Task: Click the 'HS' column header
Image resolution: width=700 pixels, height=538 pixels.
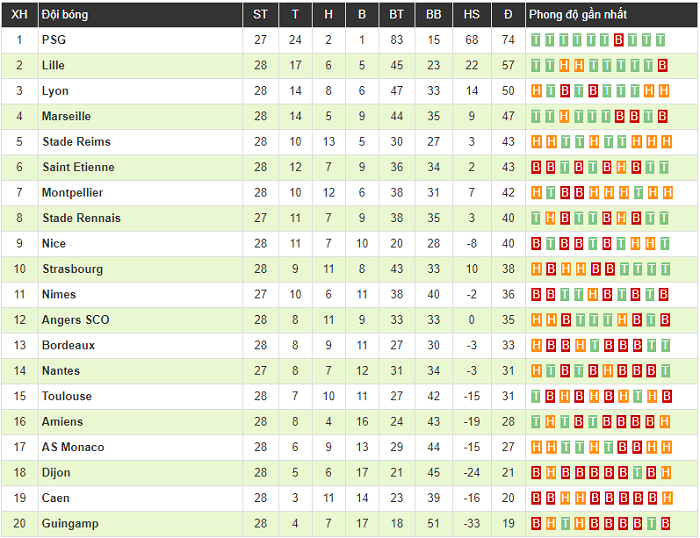Action: [472, 15]
